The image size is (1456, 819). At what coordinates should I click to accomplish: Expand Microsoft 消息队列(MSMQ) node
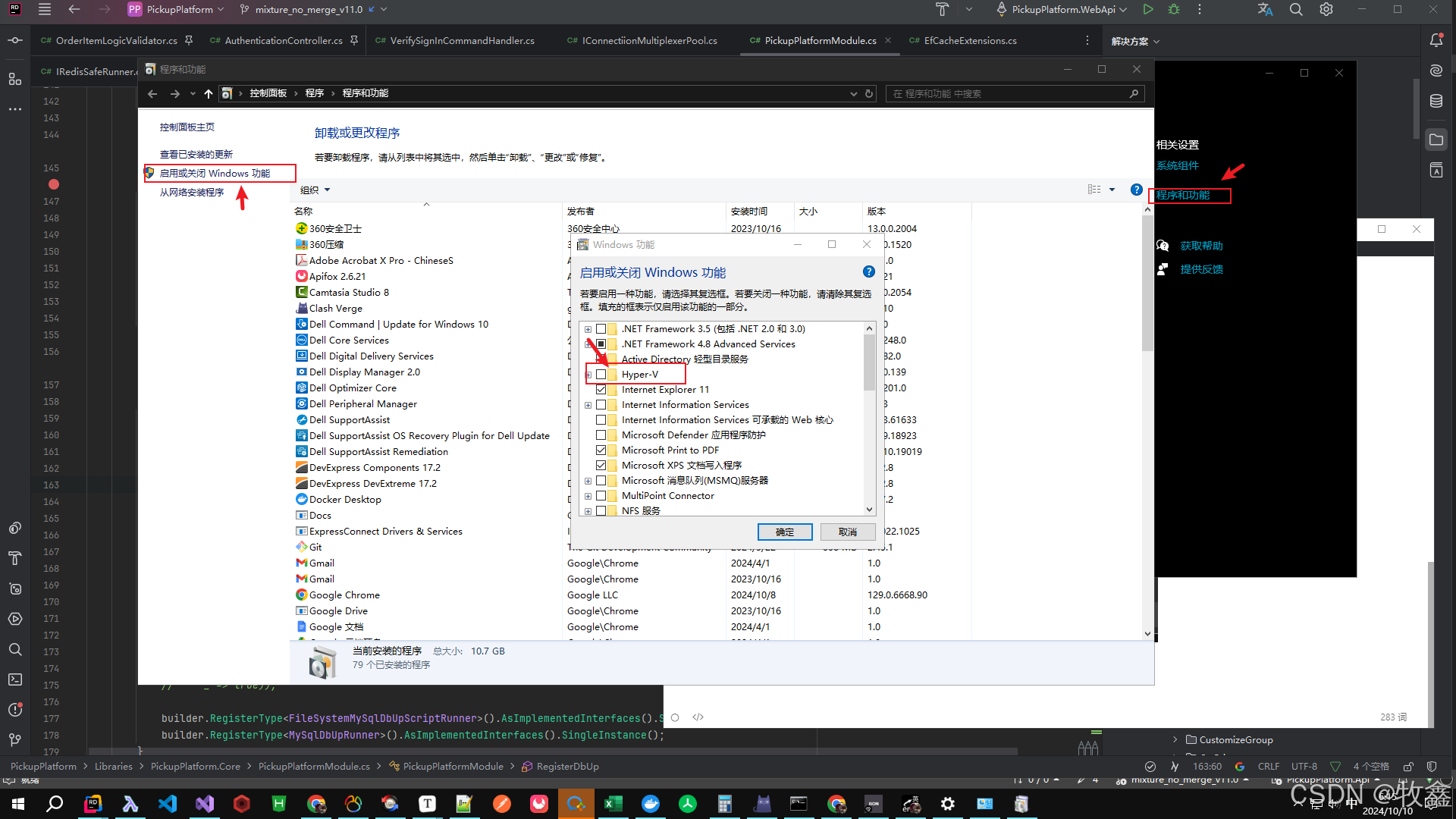coord(588,481)
